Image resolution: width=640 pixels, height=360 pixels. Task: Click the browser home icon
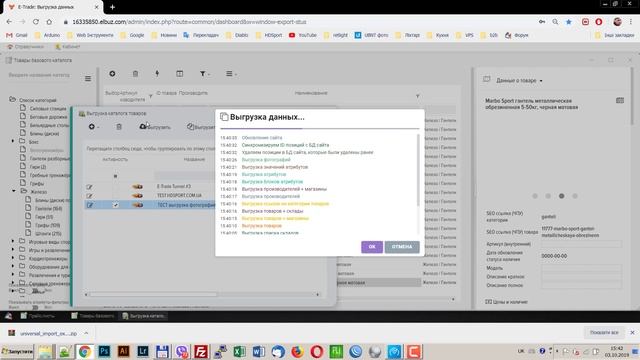point(49,22)
